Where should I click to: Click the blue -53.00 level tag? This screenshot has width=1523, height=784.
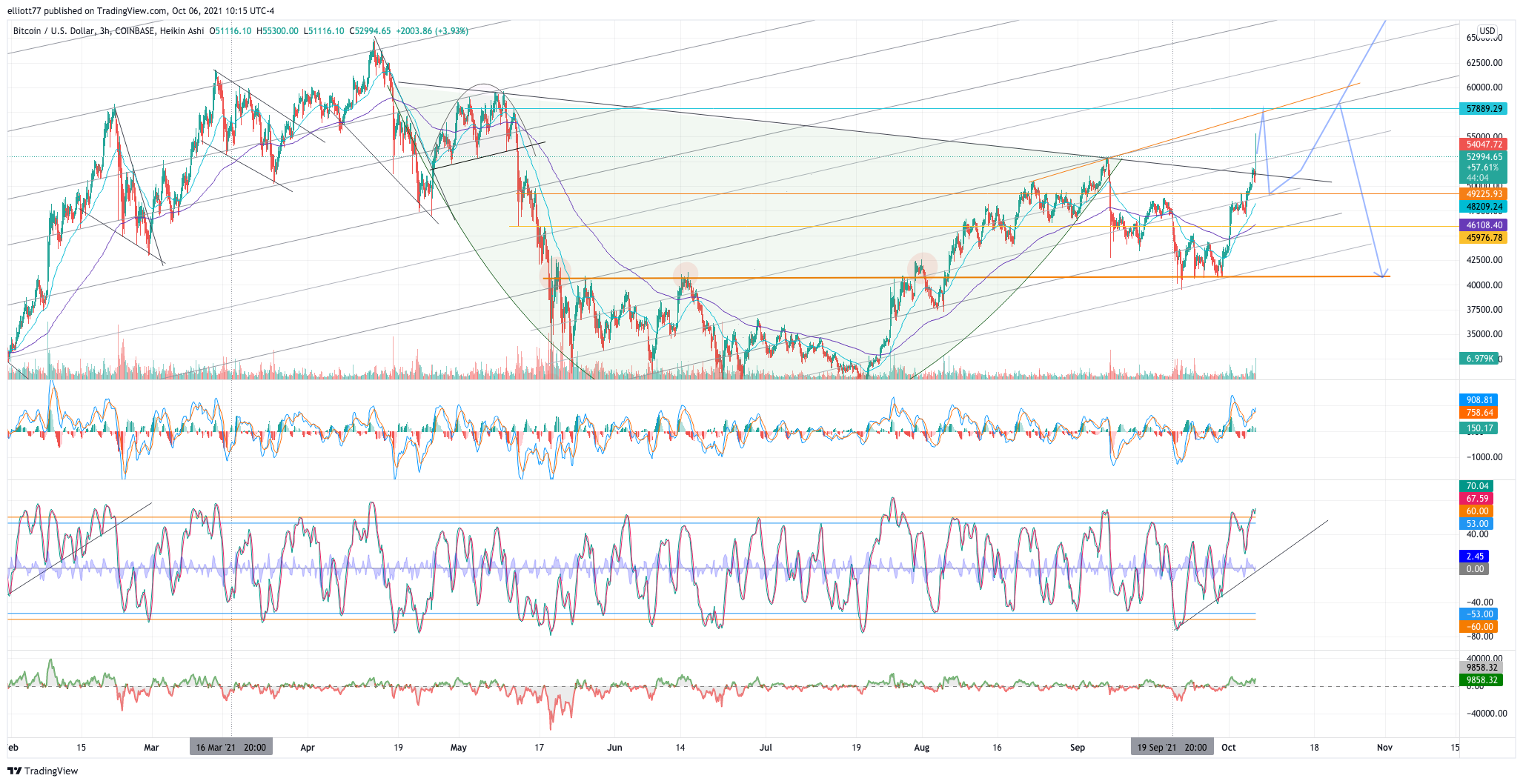point(1479,614)
